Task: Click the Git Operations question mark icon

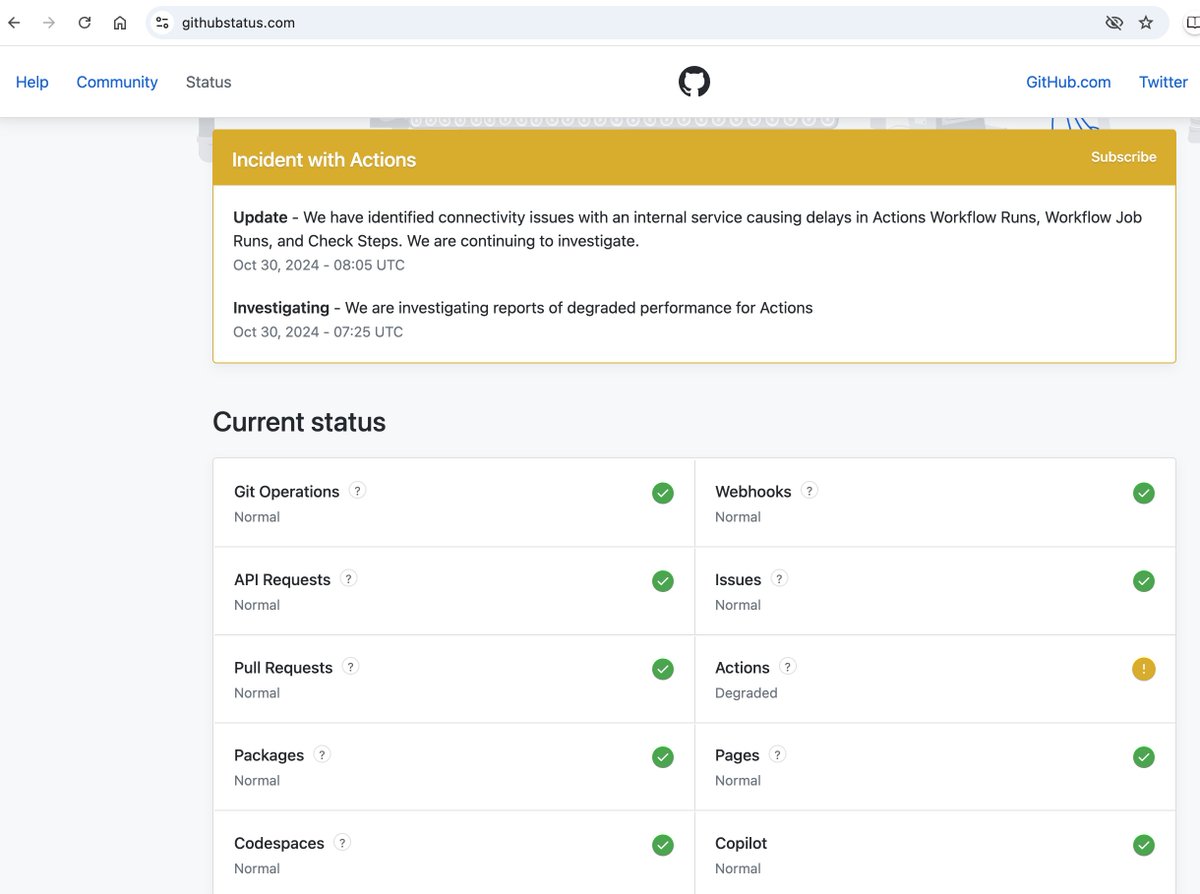Action: (x=357, y=490)
